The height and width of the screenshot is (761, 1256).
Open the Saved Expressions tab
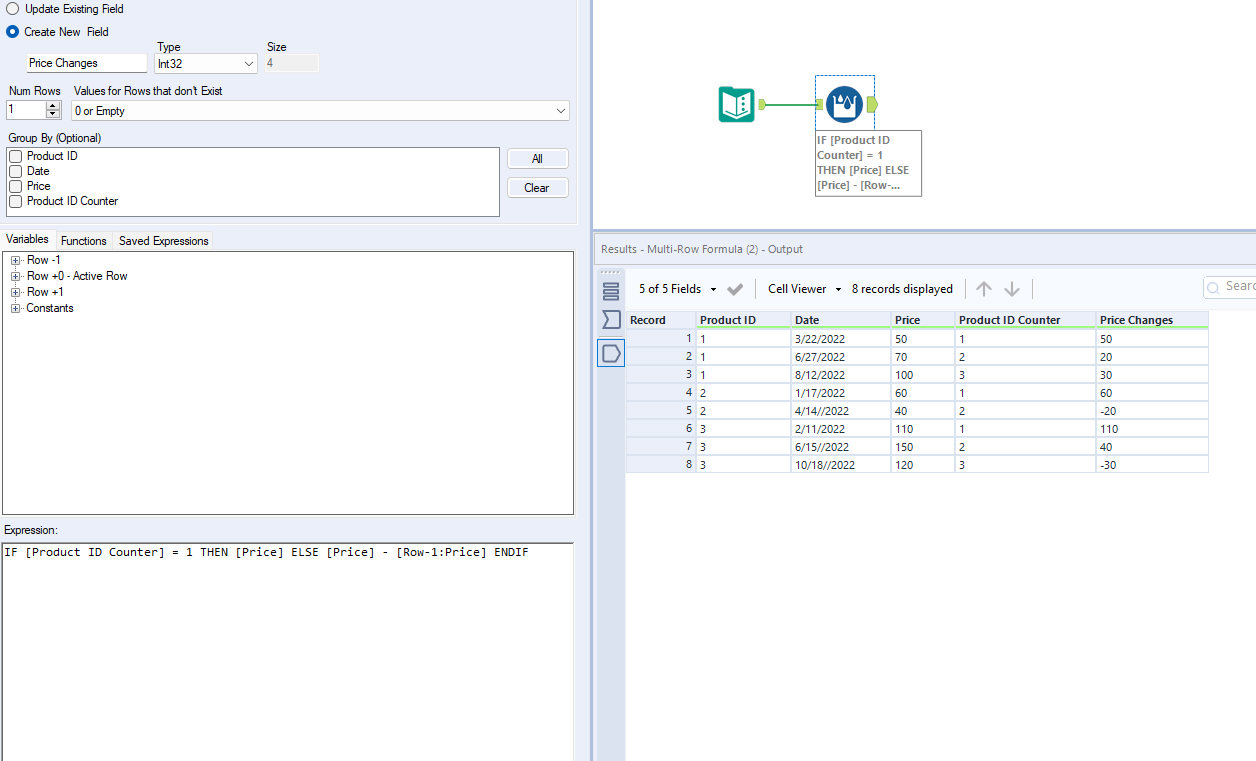click(162, 240)
